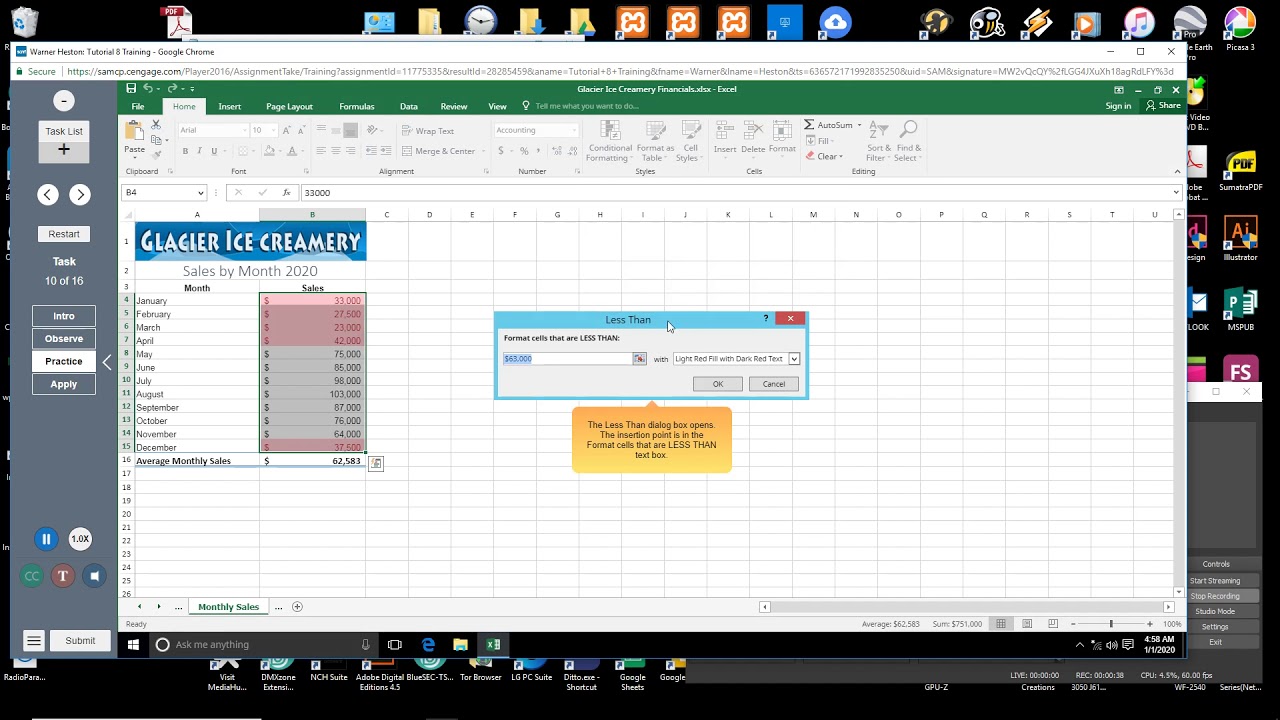Image resolution: width=1280 pixels, height=720 pixels.
Task: Click the Quick Analysis icon below data
Action: tap(376, 463)
